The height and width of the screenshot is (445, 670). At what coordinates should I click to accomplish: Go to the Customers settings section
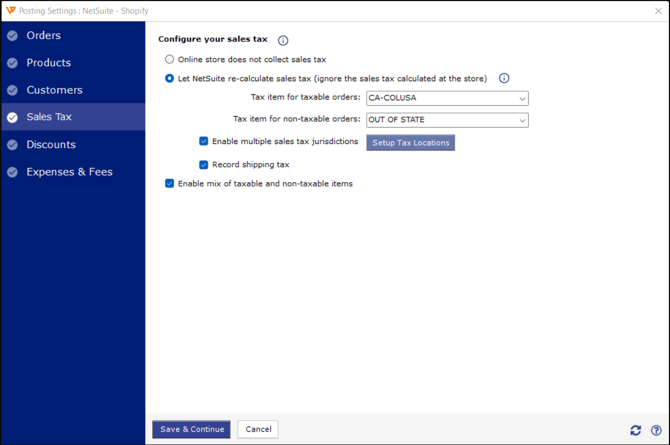[54, 90]
